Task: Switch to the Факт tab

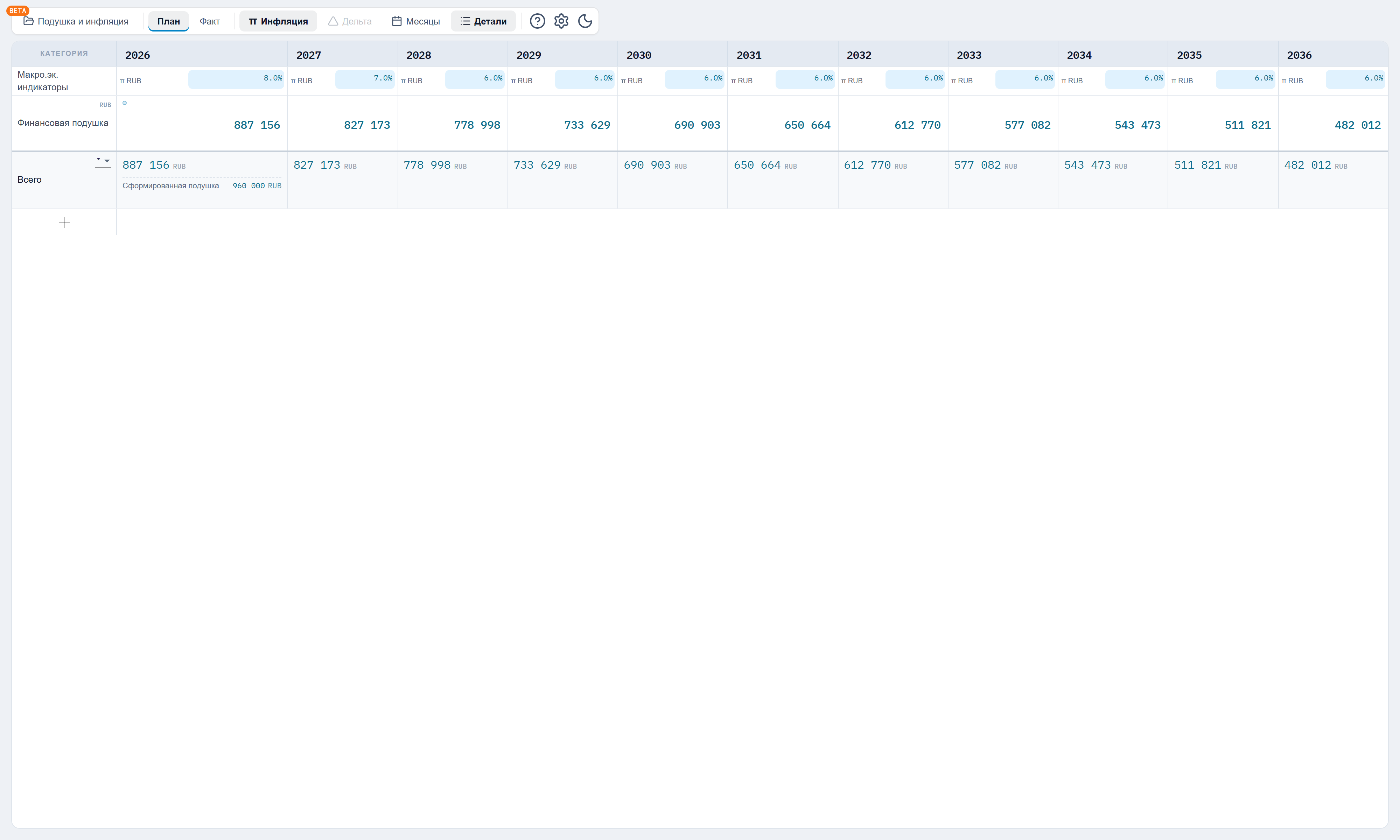Action: pyautogui.click(x=209, y=21)
